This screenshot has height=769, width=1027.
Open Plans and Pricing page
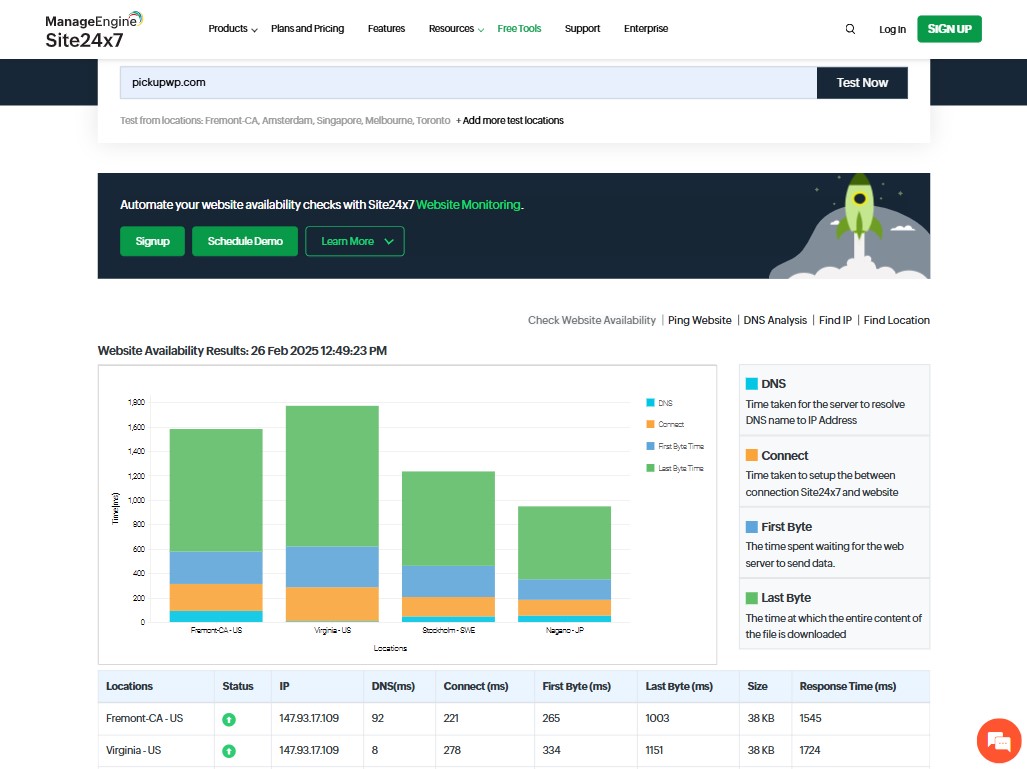(307, 29)
